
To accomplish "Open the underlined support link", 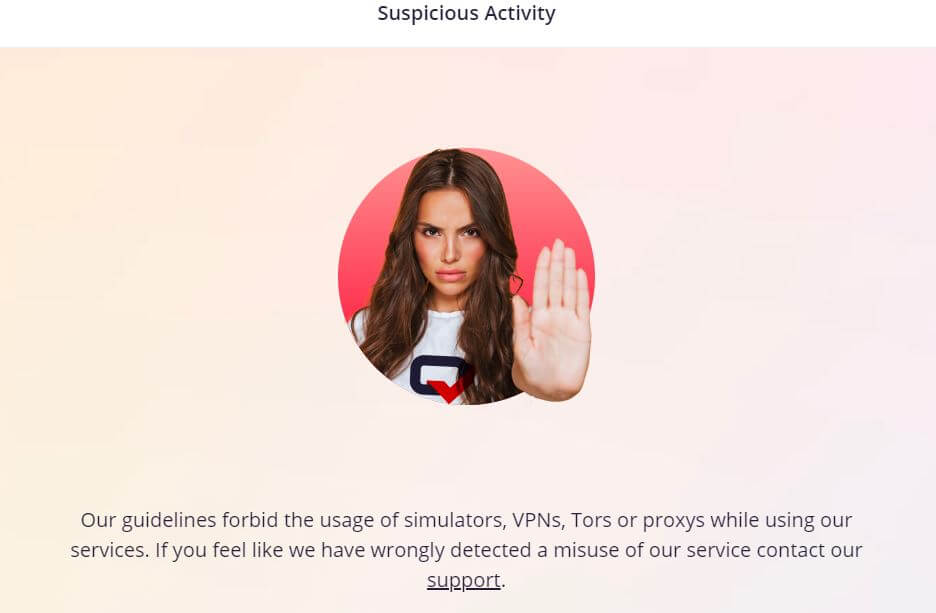I will click(463, 580).
